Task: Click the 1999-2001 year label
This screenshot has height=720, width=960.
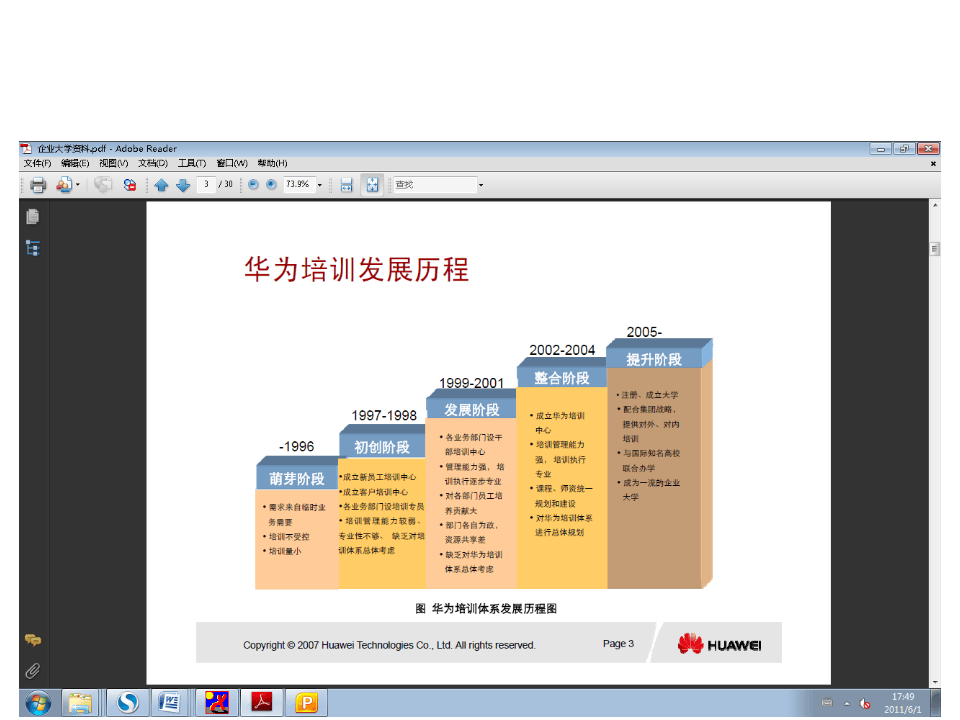Action: pyautogui.click(x=471, y=383)
